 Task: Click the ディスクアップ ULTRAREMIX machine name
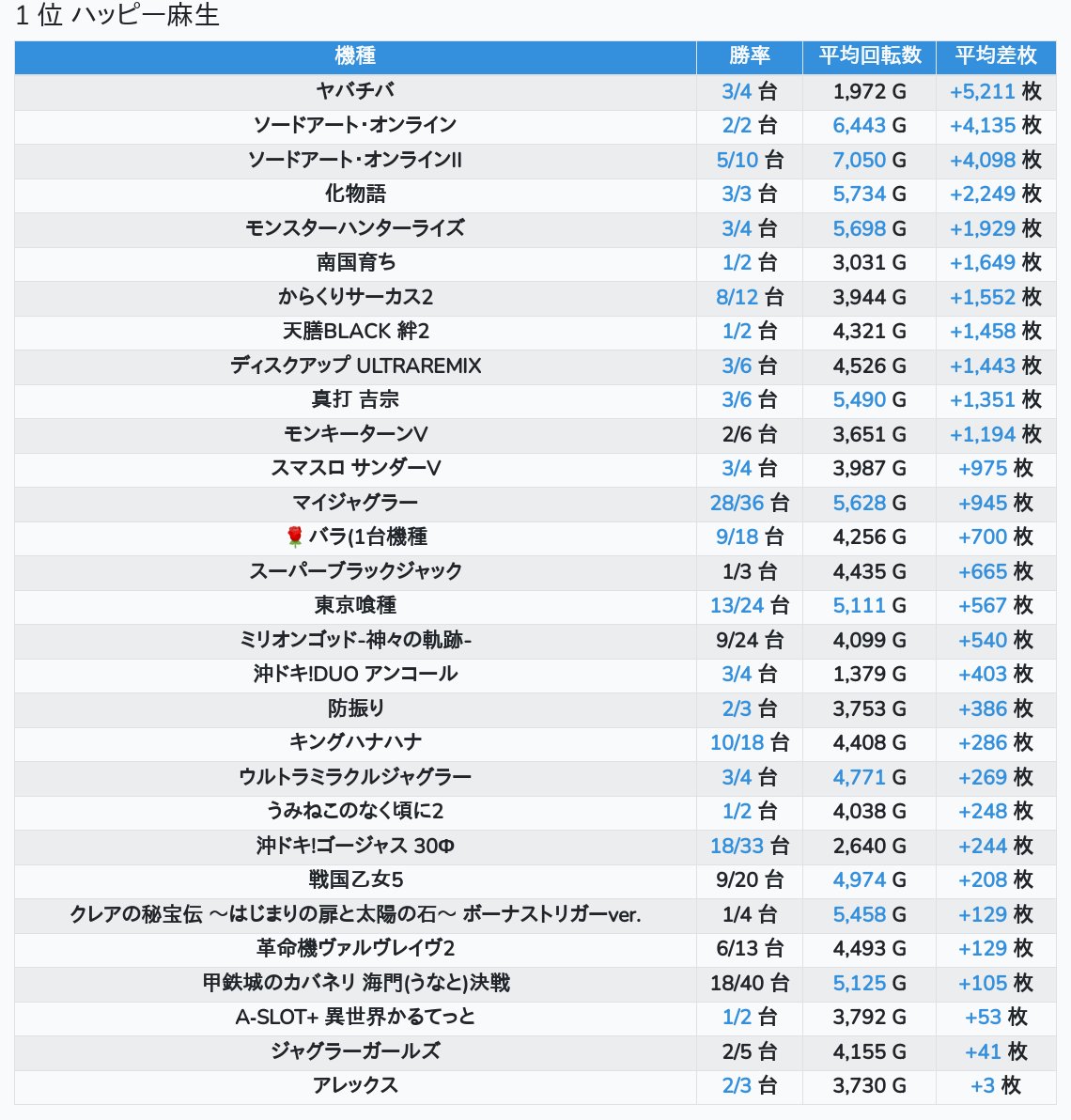pos(355,365)
